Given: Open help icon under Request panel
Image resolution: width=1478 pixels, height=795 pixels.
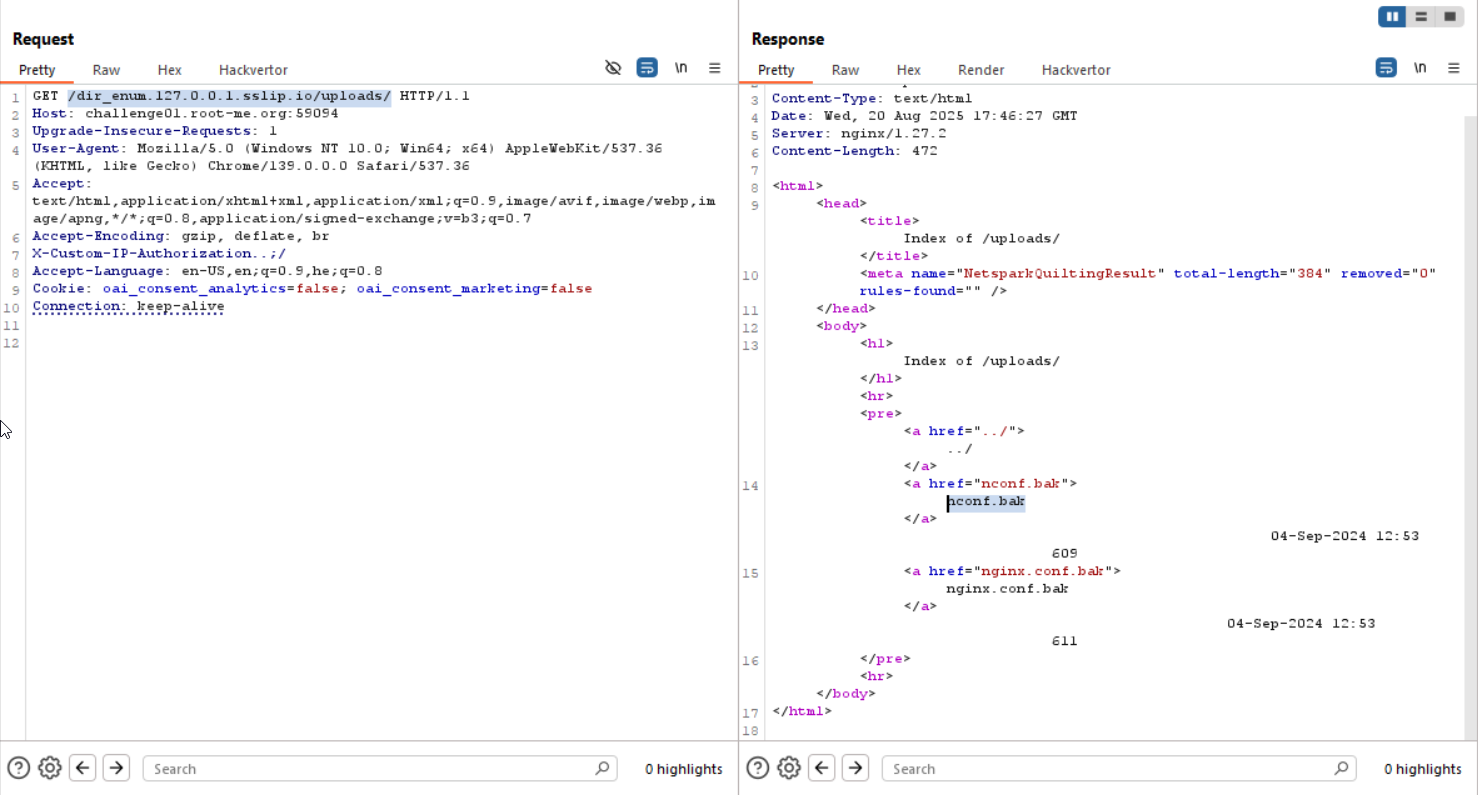Looking at the screenshot, I should (x=19, y=768).
